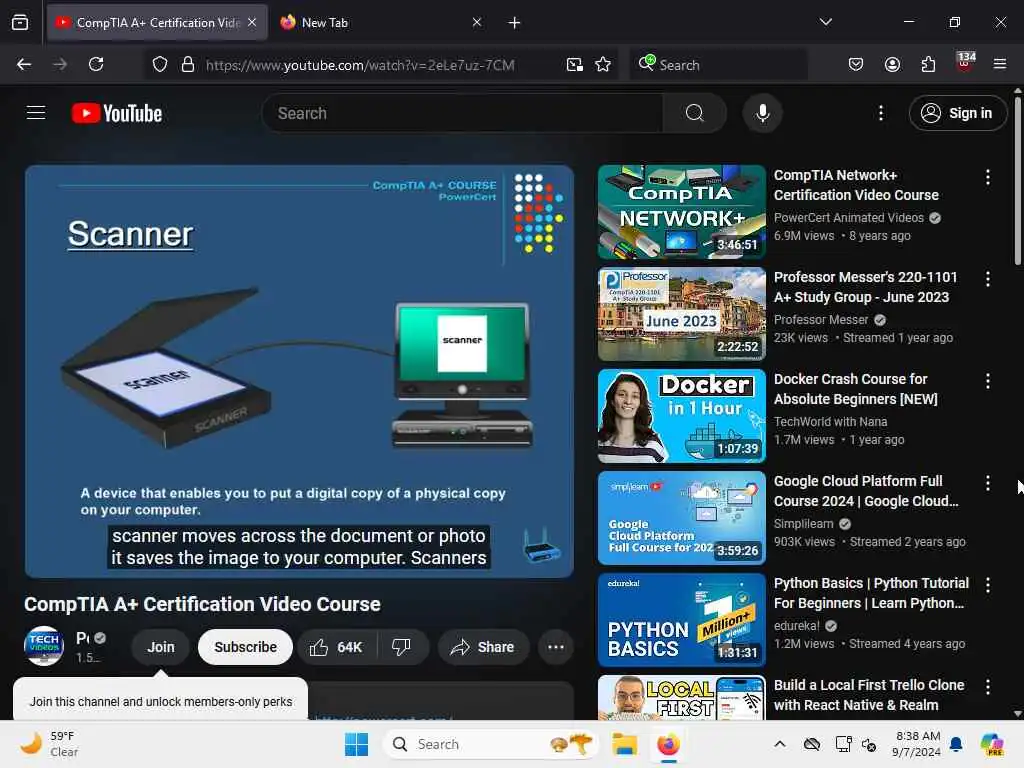Open Firefox tab list dropdown arrow

825,22
